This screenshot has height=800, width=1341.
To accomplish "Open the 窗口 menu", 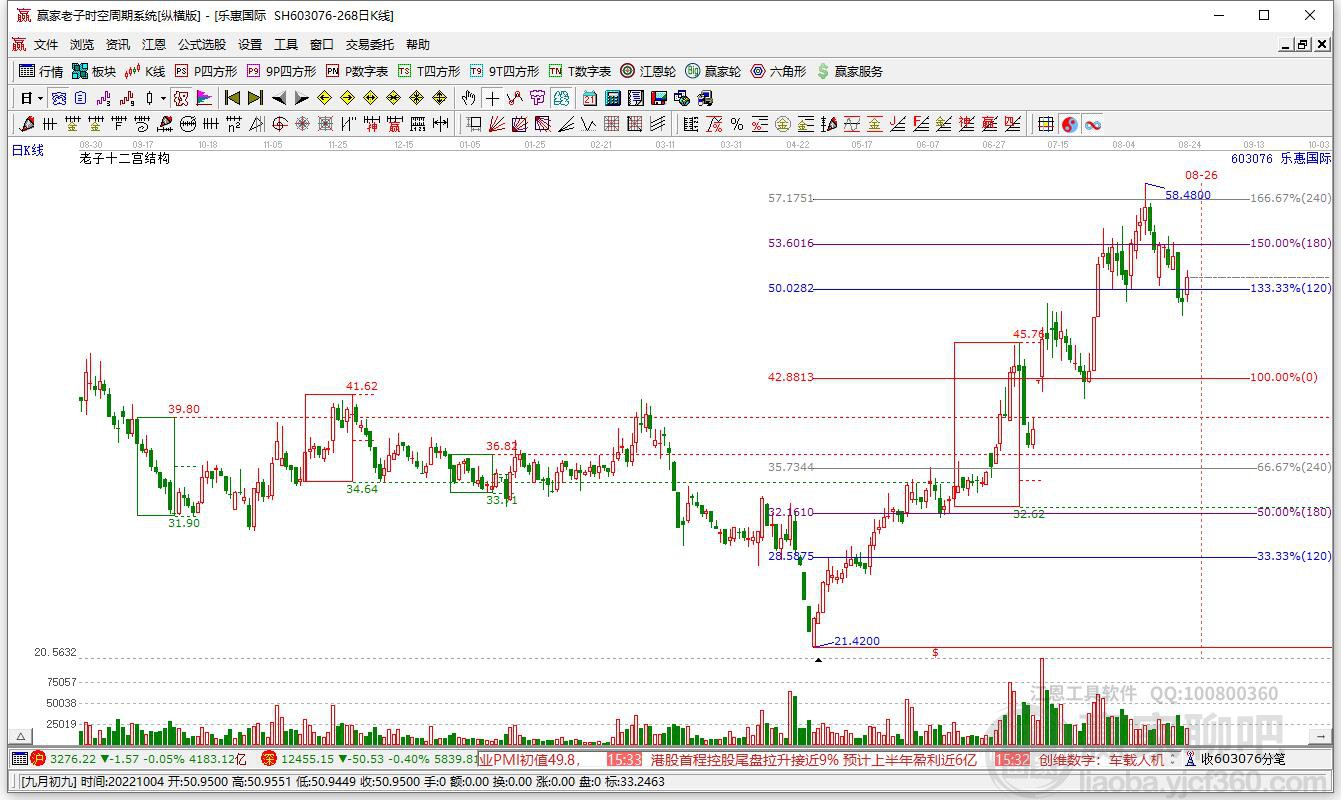I will click(322, 45).
